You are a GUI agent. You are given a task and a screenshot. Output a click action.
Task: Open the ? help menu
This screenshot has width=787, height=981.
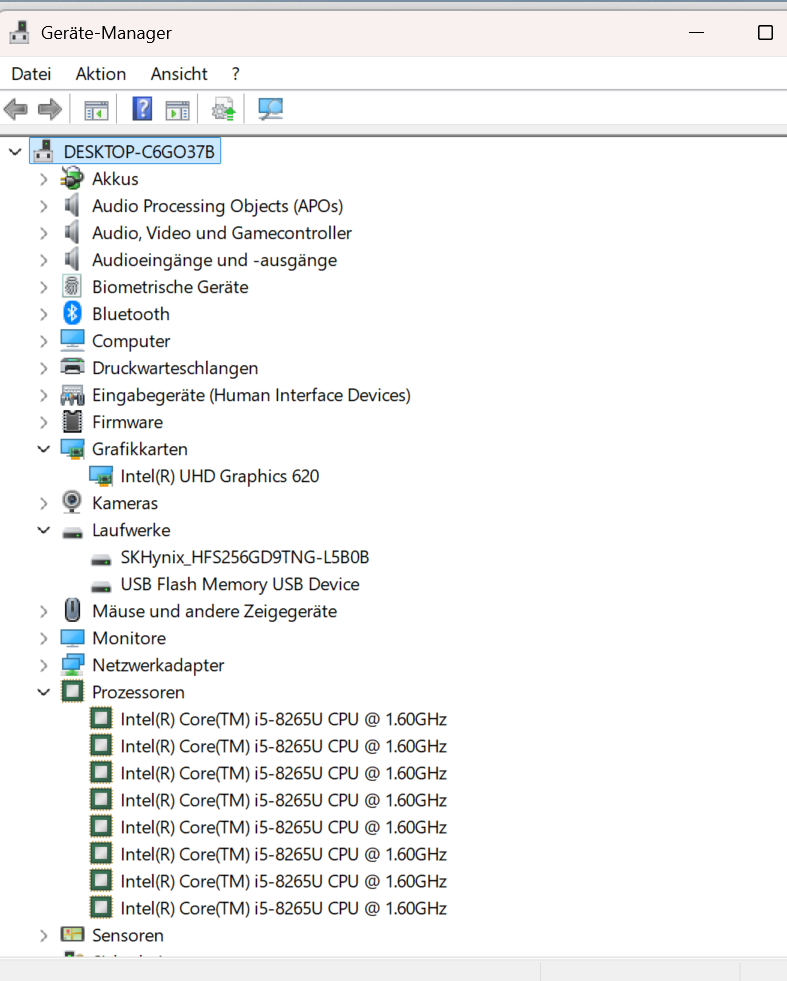pyautogui.click(x=235, y=74)
